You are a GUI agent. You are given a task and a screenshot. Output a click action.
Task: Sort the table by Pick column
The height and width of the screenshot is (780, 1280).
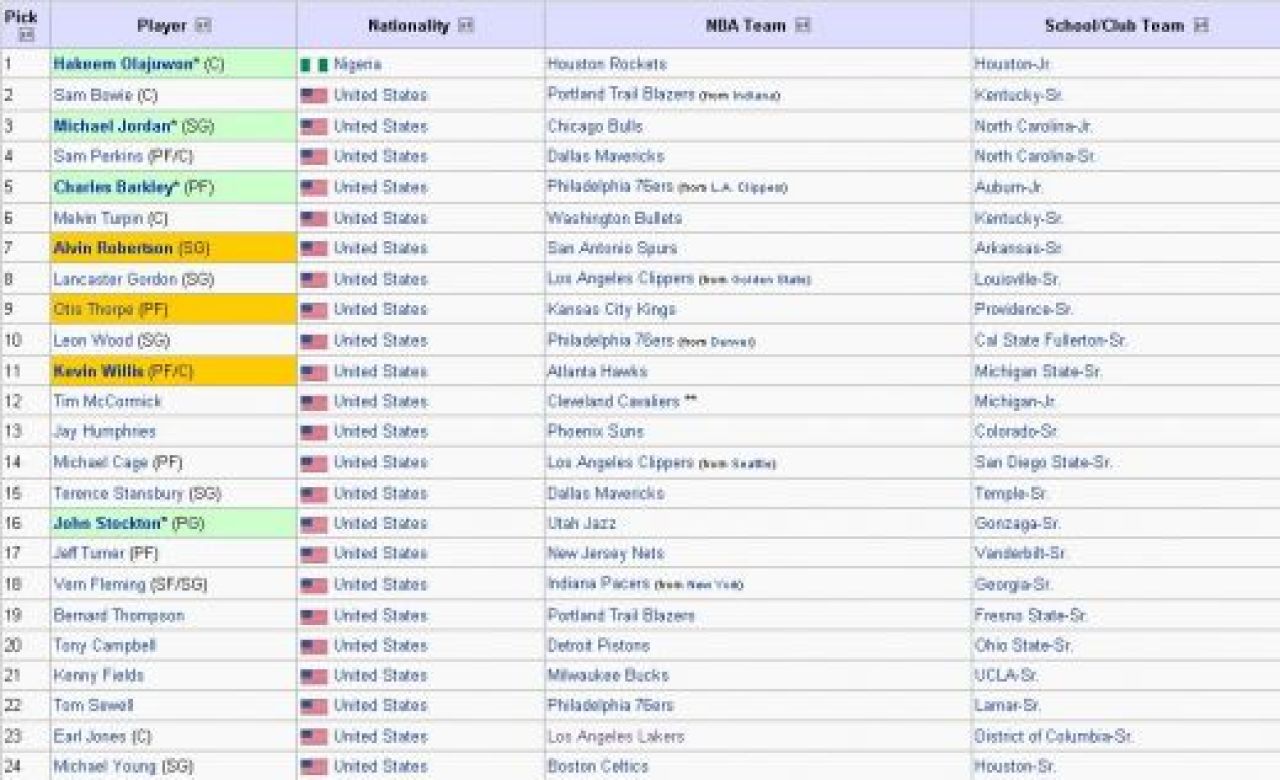27,35
